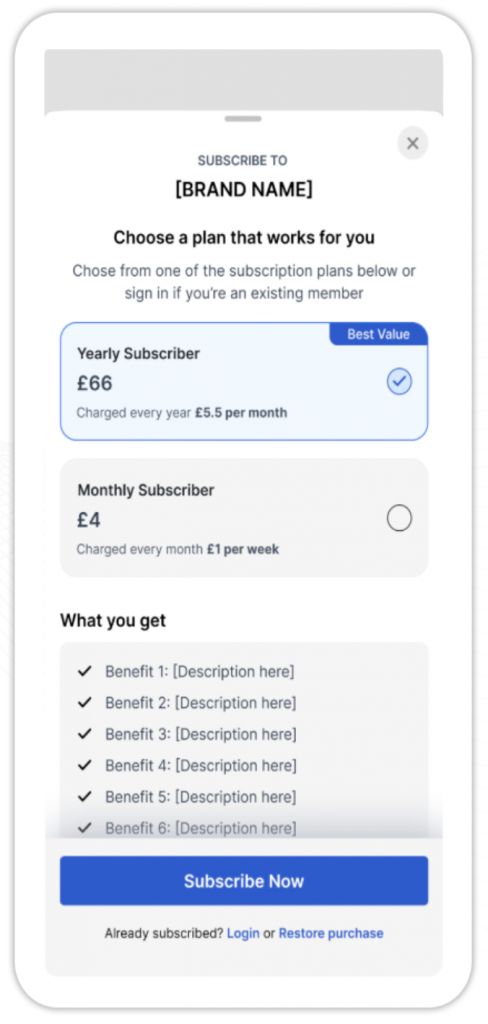Click the checkmark icon beside Benefit 4
The height and width of the screenshot is (1024, 488).
click(84, 765)
